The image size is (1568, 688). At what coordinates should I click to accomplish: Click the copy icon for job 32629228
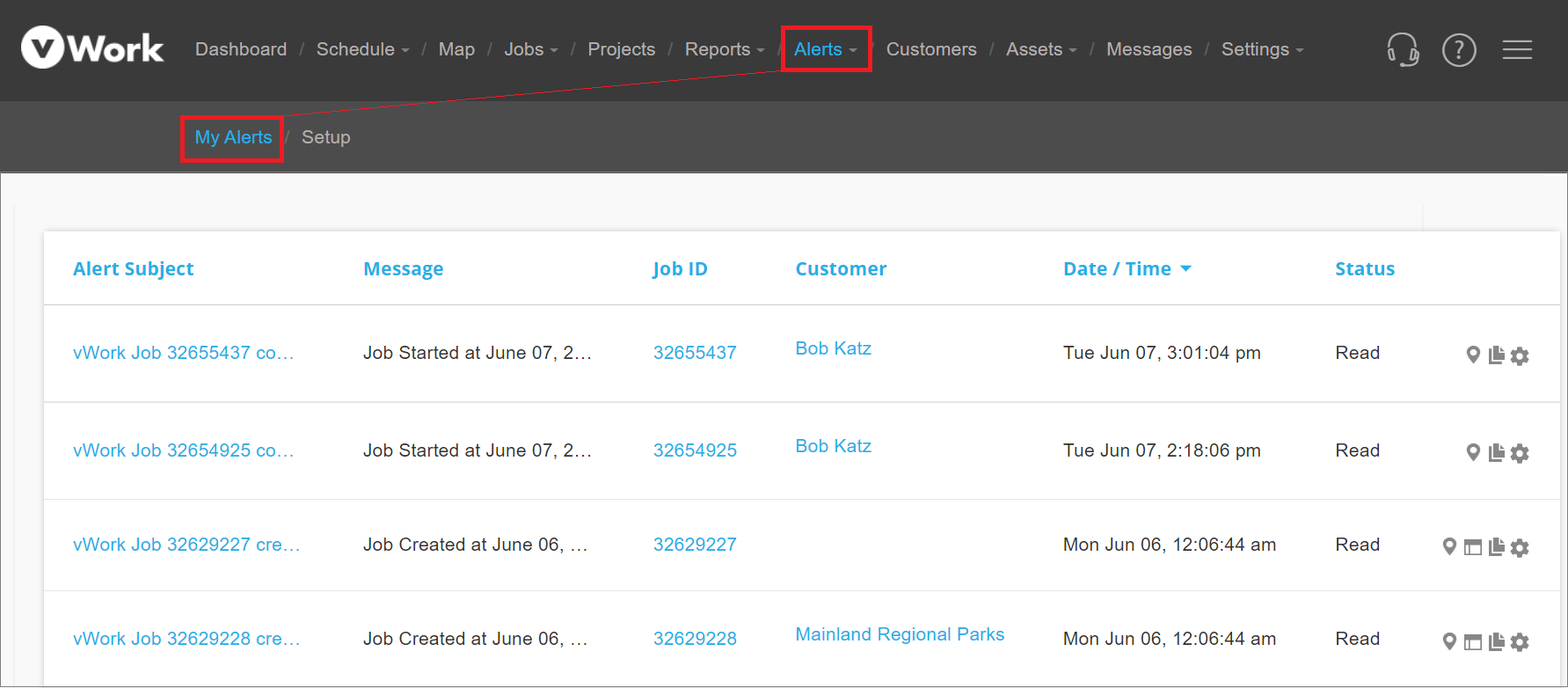pyautogui.click(x=1496, y=641)
